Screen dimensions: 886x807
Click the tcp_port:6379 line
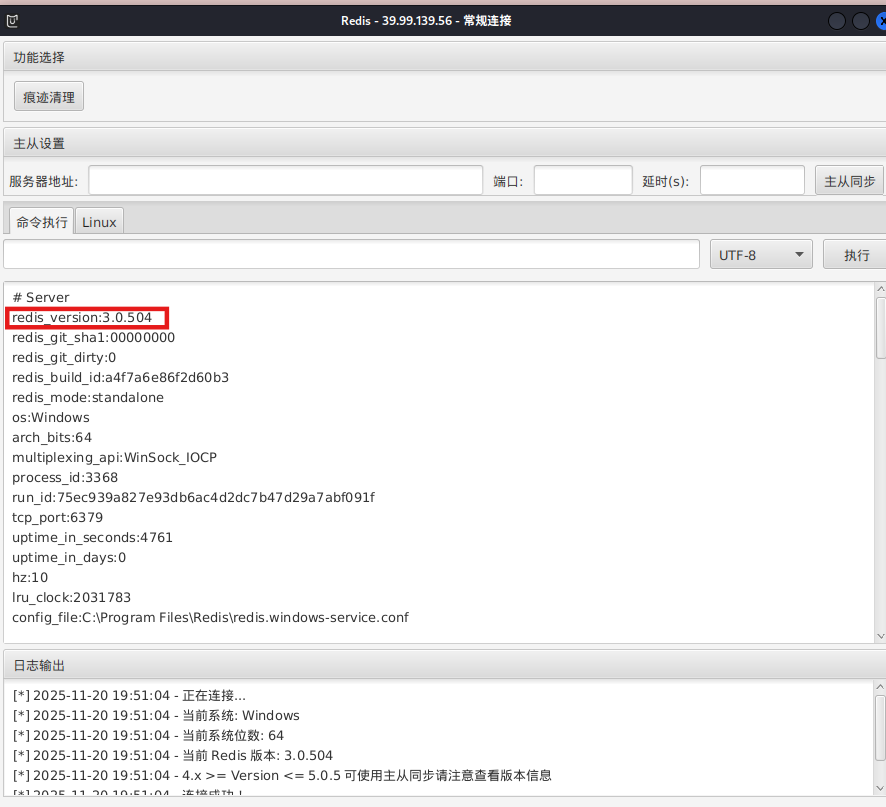coord(58,518)
